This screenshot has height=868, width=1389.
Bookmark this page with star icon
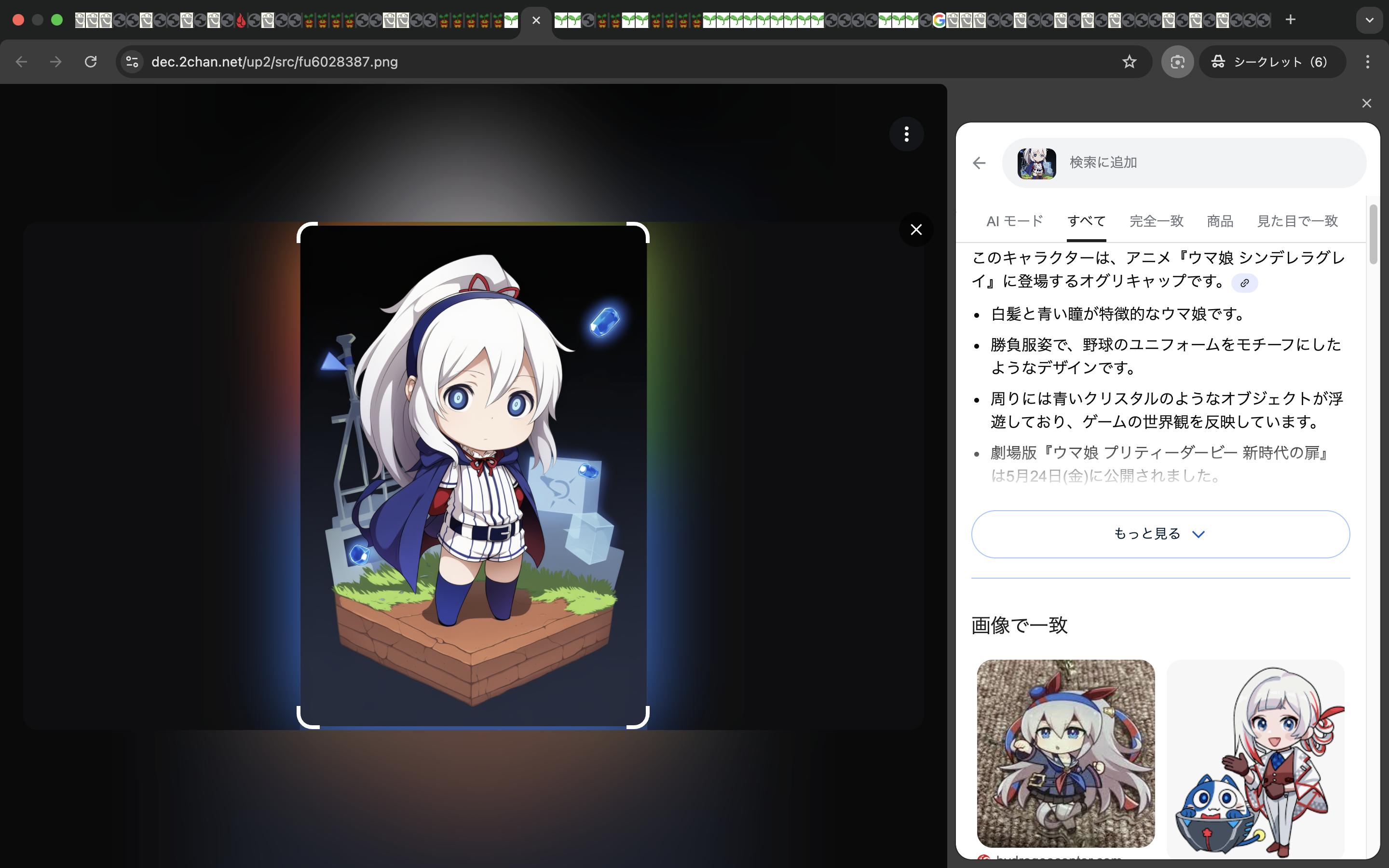click(1129, 62)
